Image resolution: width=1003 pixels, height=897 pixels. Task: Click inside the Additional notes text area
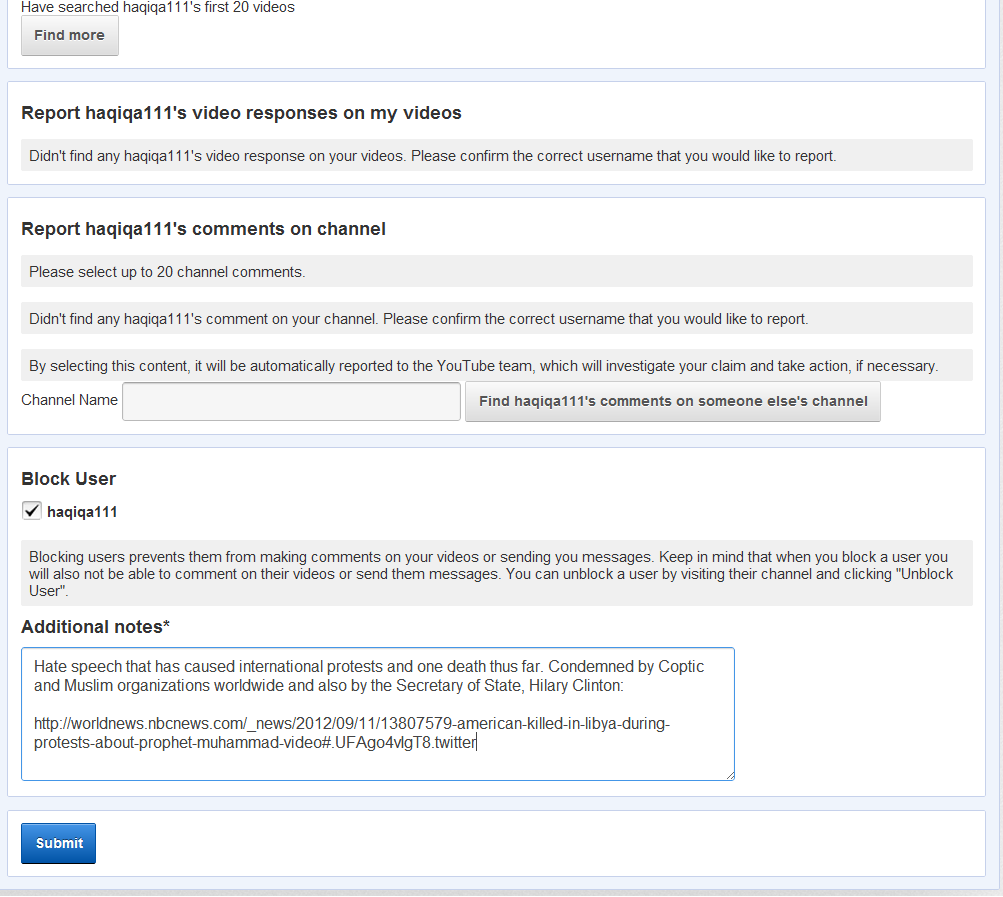pos(377,760)
